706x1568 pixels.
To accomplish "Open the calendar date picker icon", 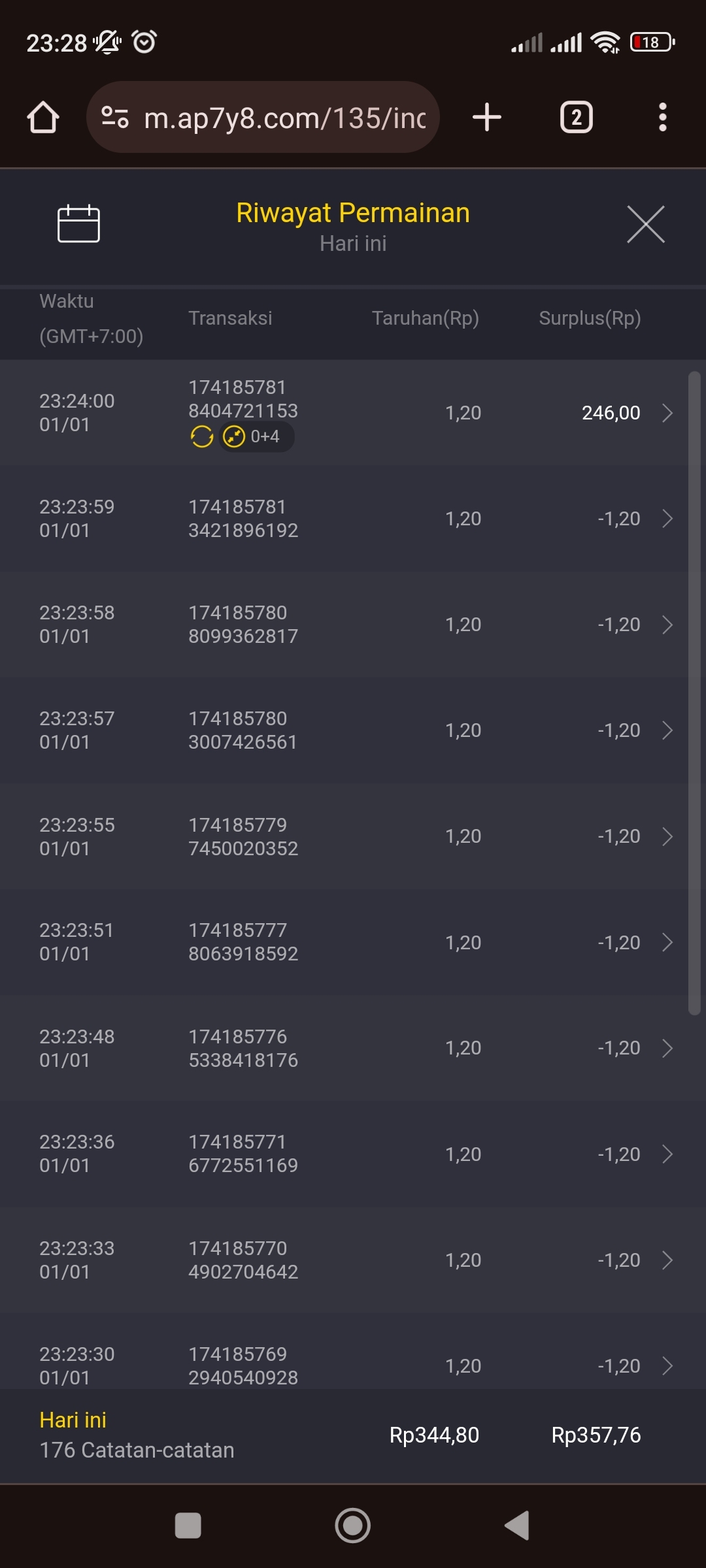I will (78, 223).
